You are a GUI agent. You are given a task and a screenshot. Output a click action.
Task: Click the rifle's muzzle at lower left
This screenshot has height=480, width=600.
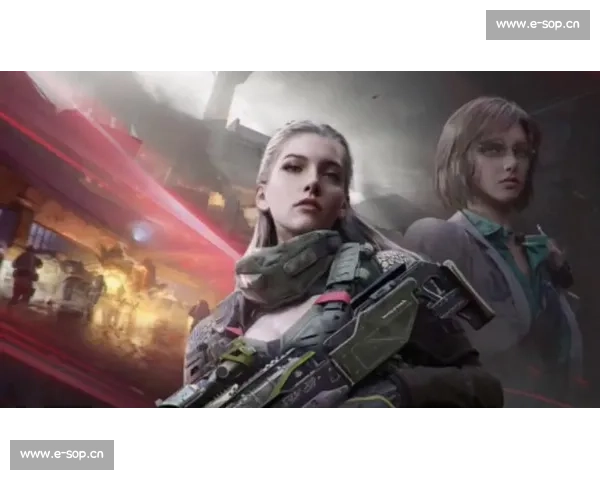[x=175, y=398]
